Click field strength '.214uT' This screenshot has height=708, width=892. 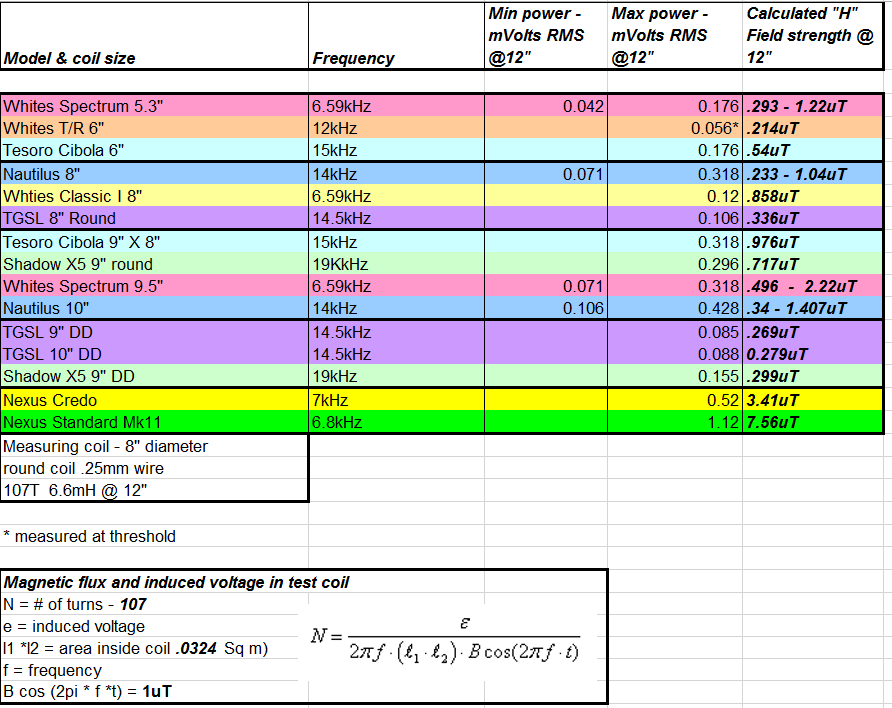(x=813, y=129)
